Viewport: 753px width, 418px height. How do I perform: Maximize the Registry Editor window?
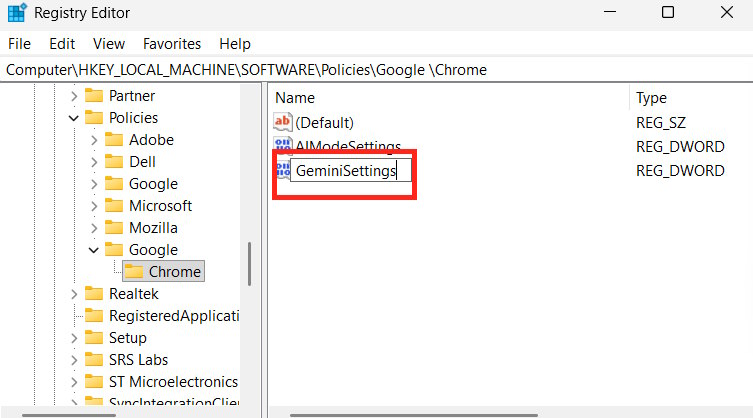tap(668, 12)
